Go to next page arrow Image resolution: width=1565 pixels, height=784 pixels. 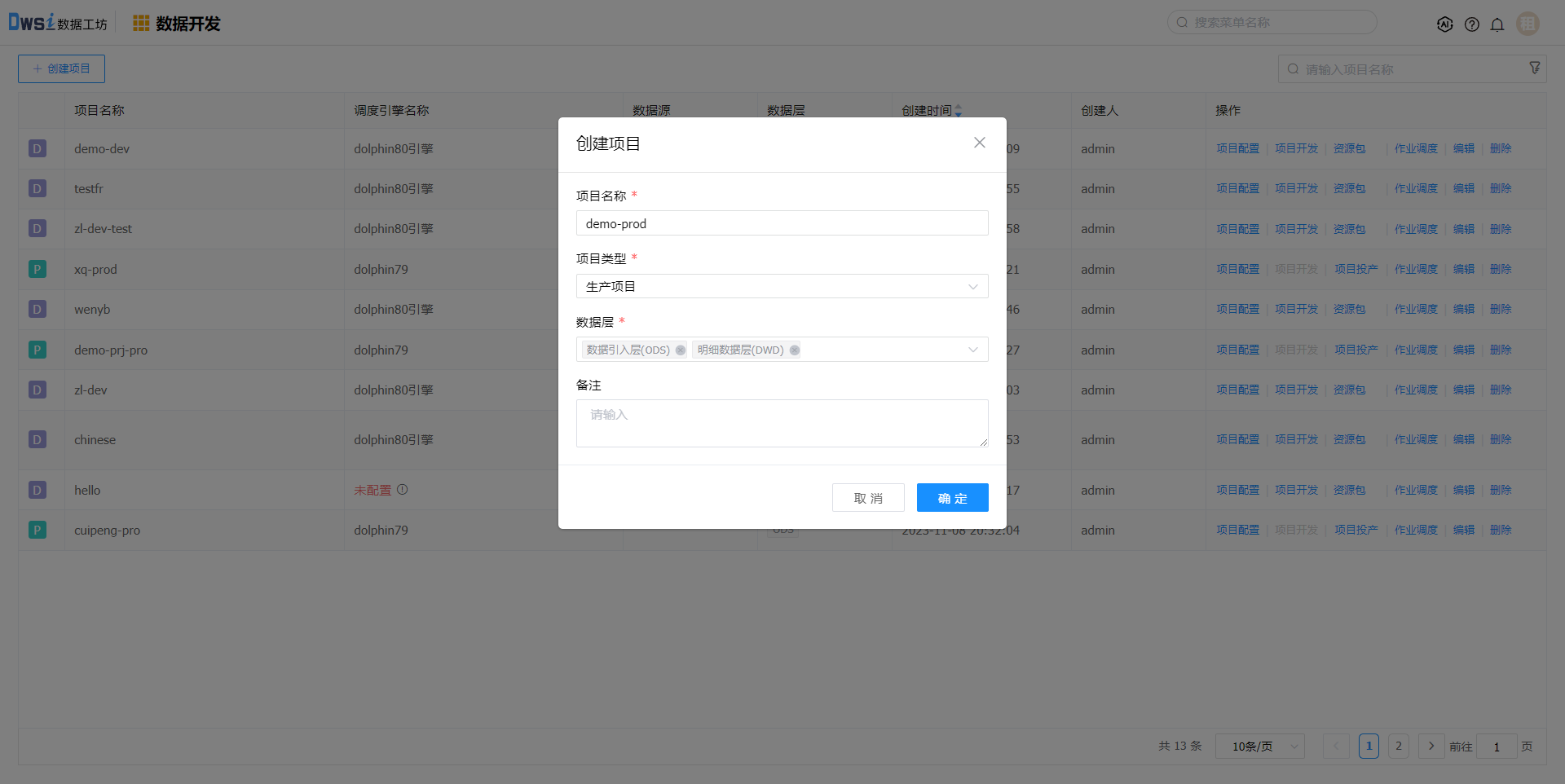(x=1431, y=747)
